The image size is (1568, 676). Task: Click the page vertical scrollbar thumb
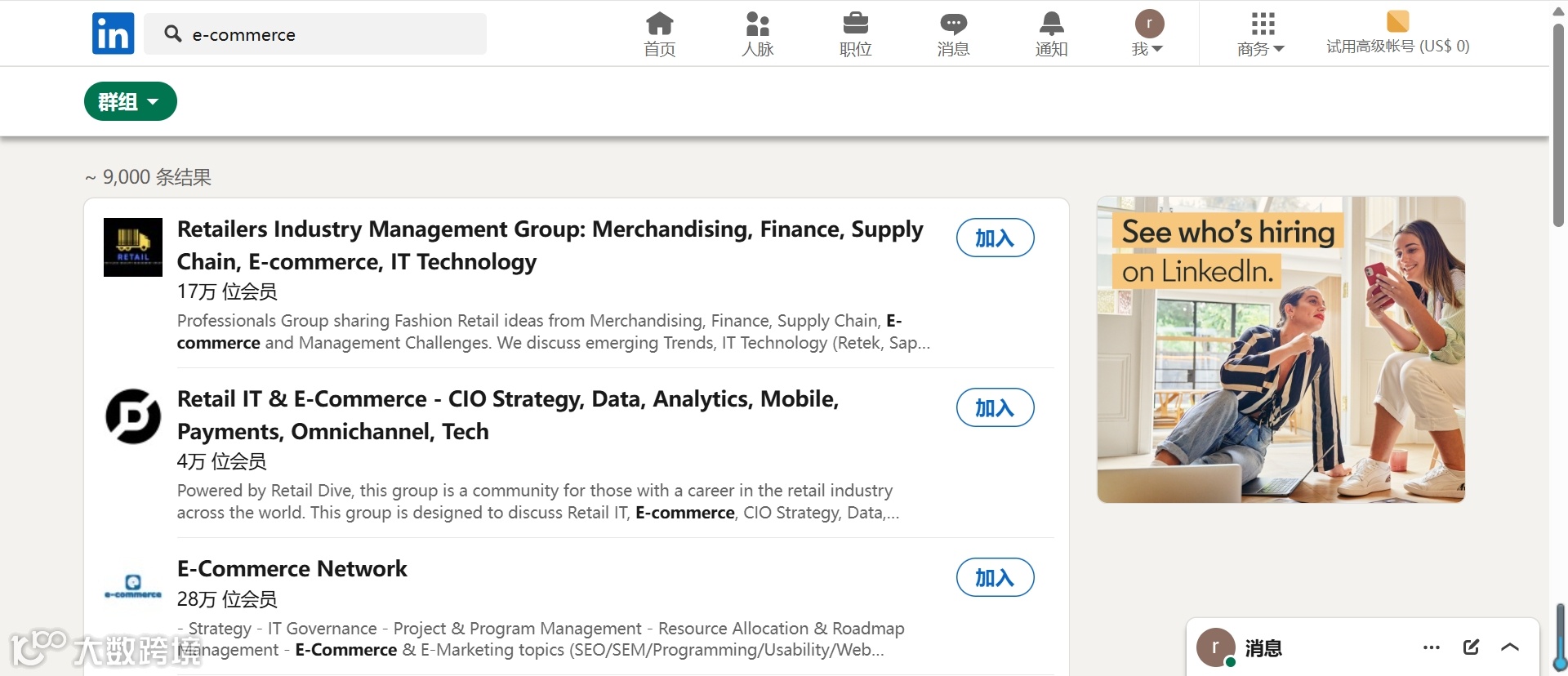[x=1558, y=122]
